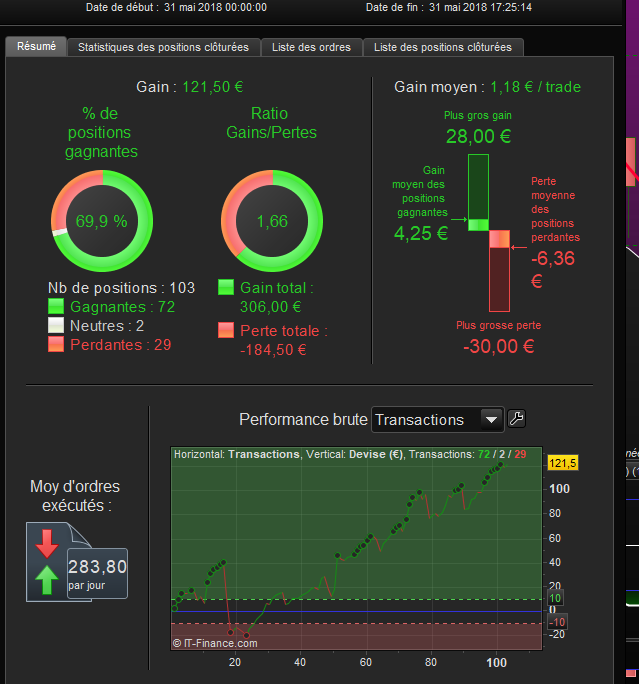
Task: Click the yellow 121,5 value label
Action: coord(563,463)
